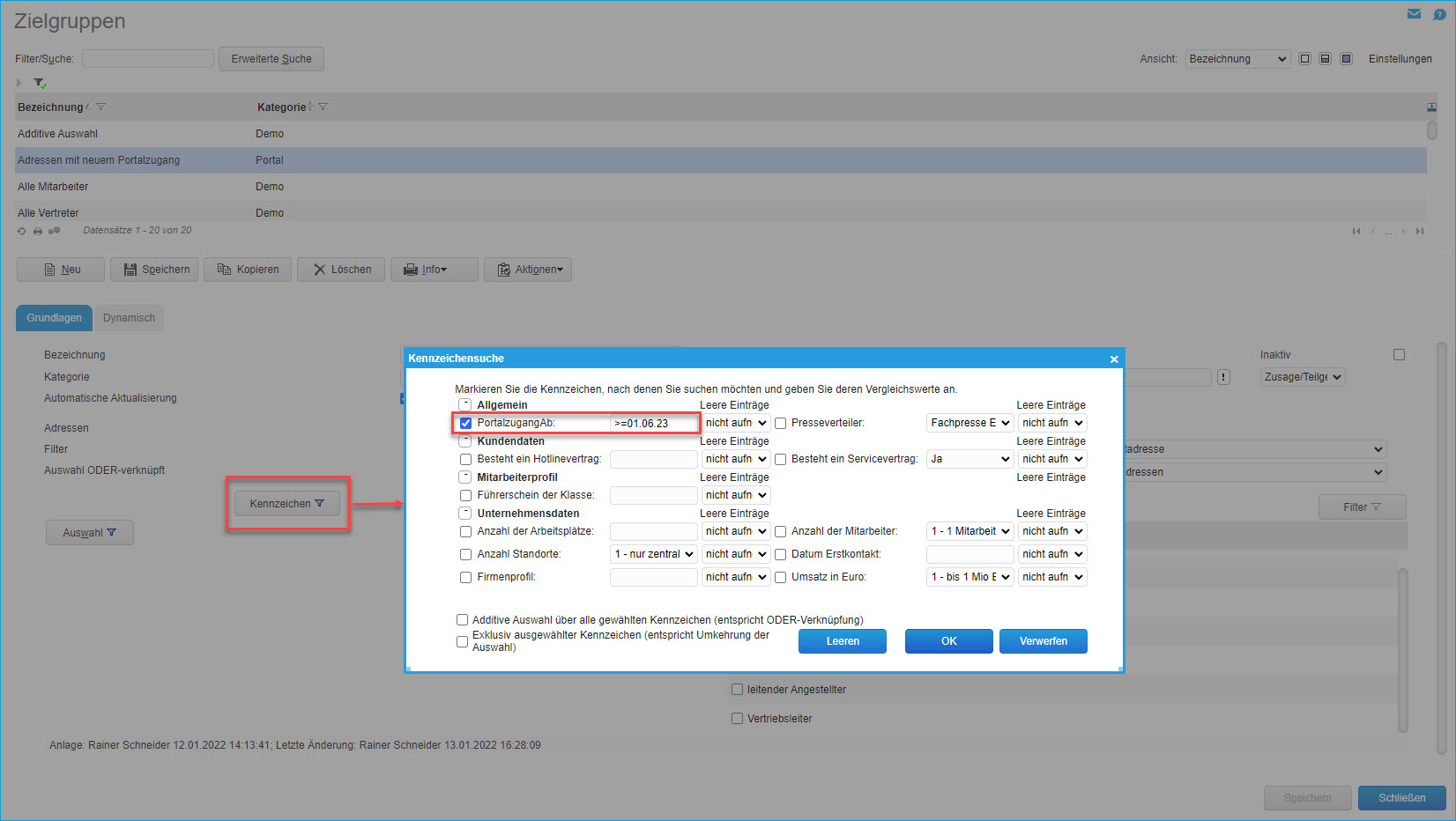Open the Besteht ein Servicevertrag Ja dropdown
The image size is (1456, 821).
pos(969,459)
